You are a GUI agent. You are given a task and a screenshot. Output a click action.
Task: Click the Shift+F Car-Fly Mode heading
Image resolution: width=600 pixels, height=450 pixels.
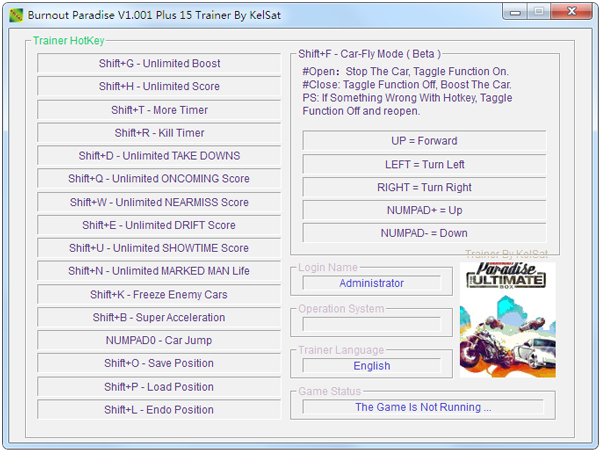click(x=369, y=54)
